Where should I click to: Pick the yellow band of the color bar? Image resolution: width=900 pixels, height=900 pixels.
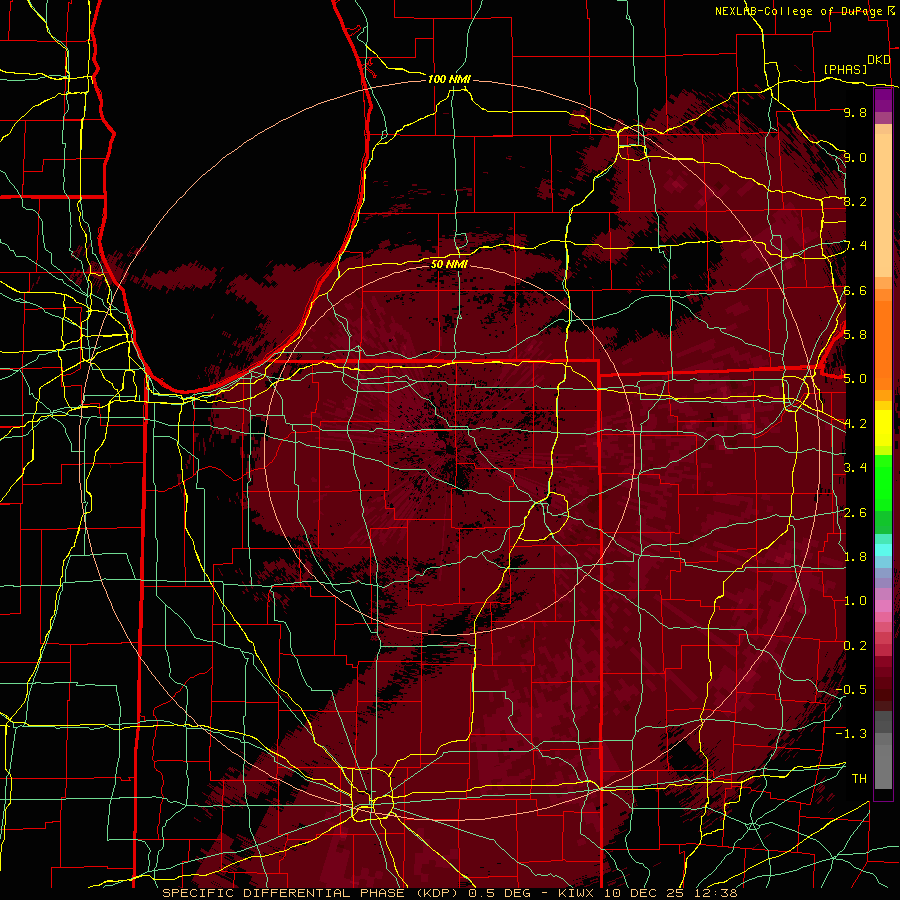pyautogui.click(x=883, y=428)
